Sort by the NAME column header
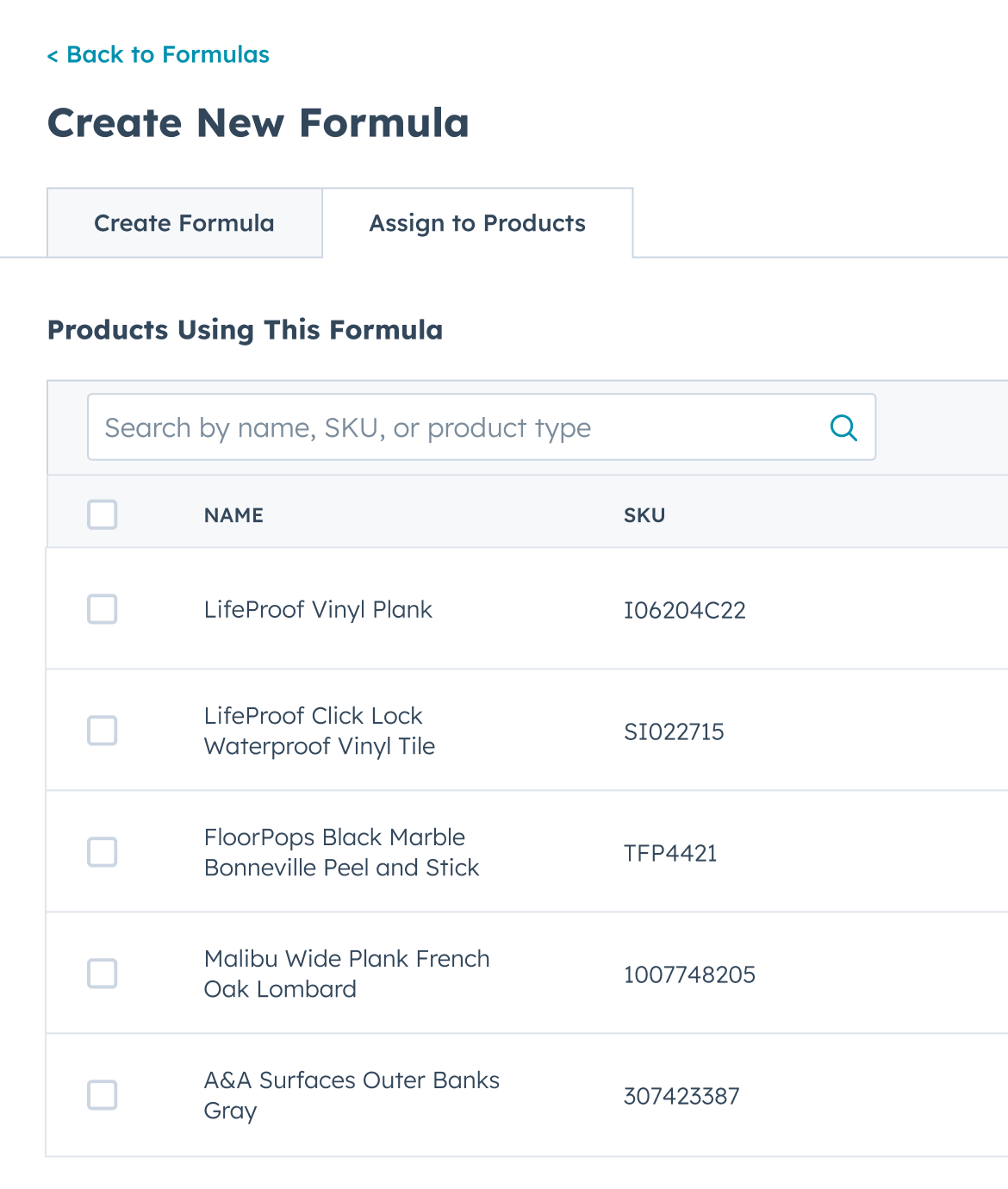Viewport: 1008px width, 1189px height. coord(233,514)
